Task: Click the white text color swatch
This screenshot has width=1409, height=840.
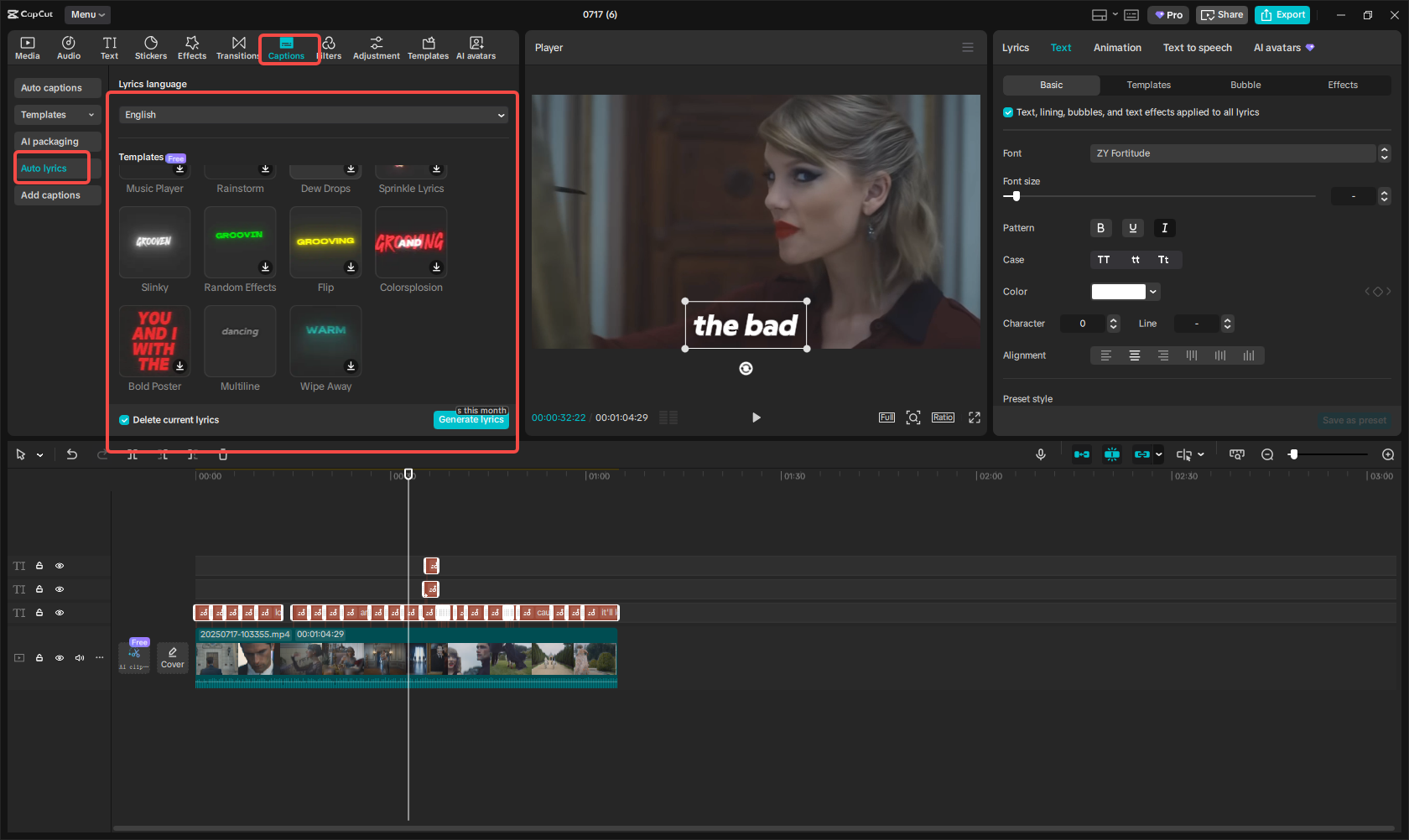Action: pos(1118,292)
